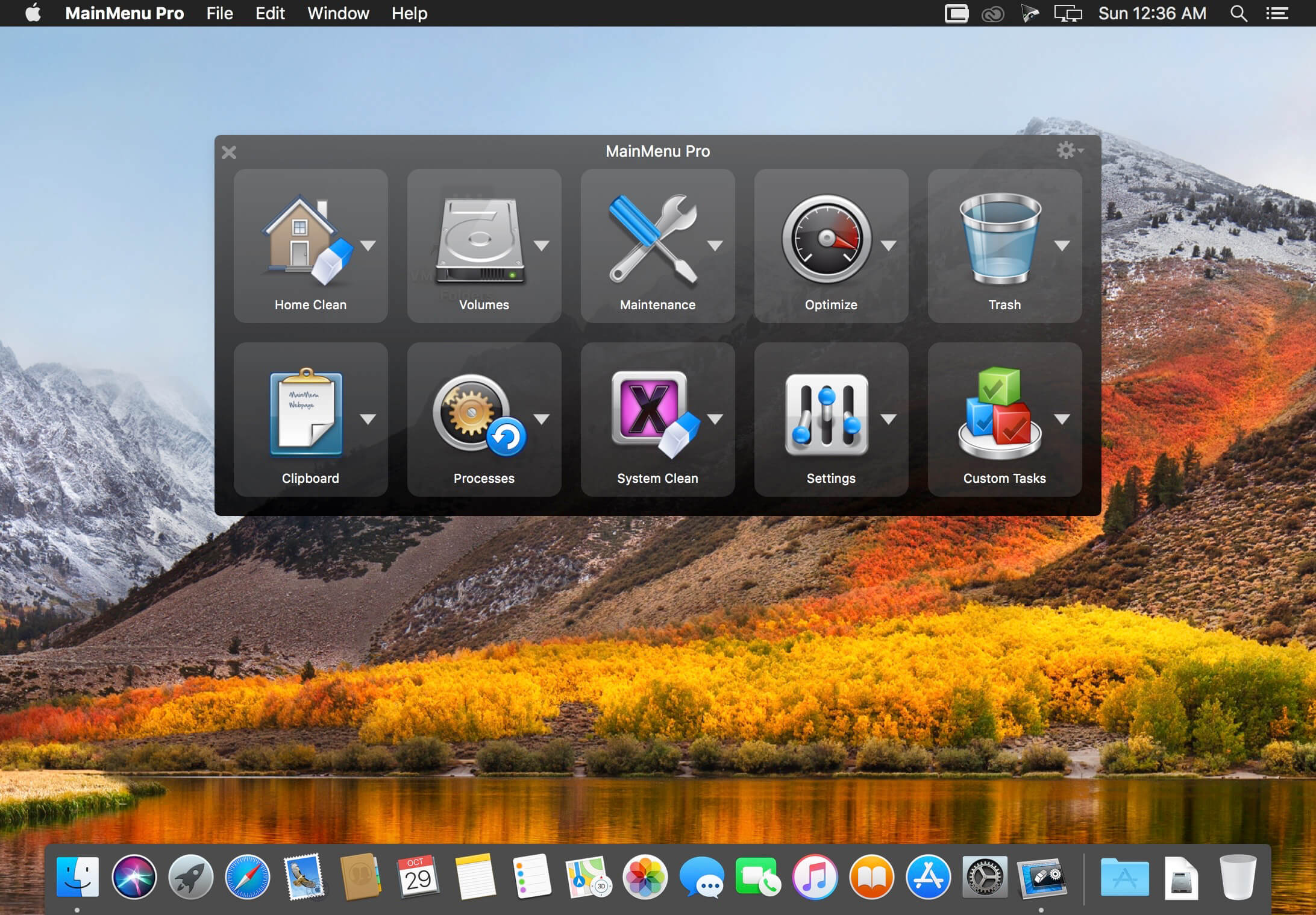1316x915 pixels.
Task: Open the Trash in the Dock
Action: click(x=1238, y=878)
